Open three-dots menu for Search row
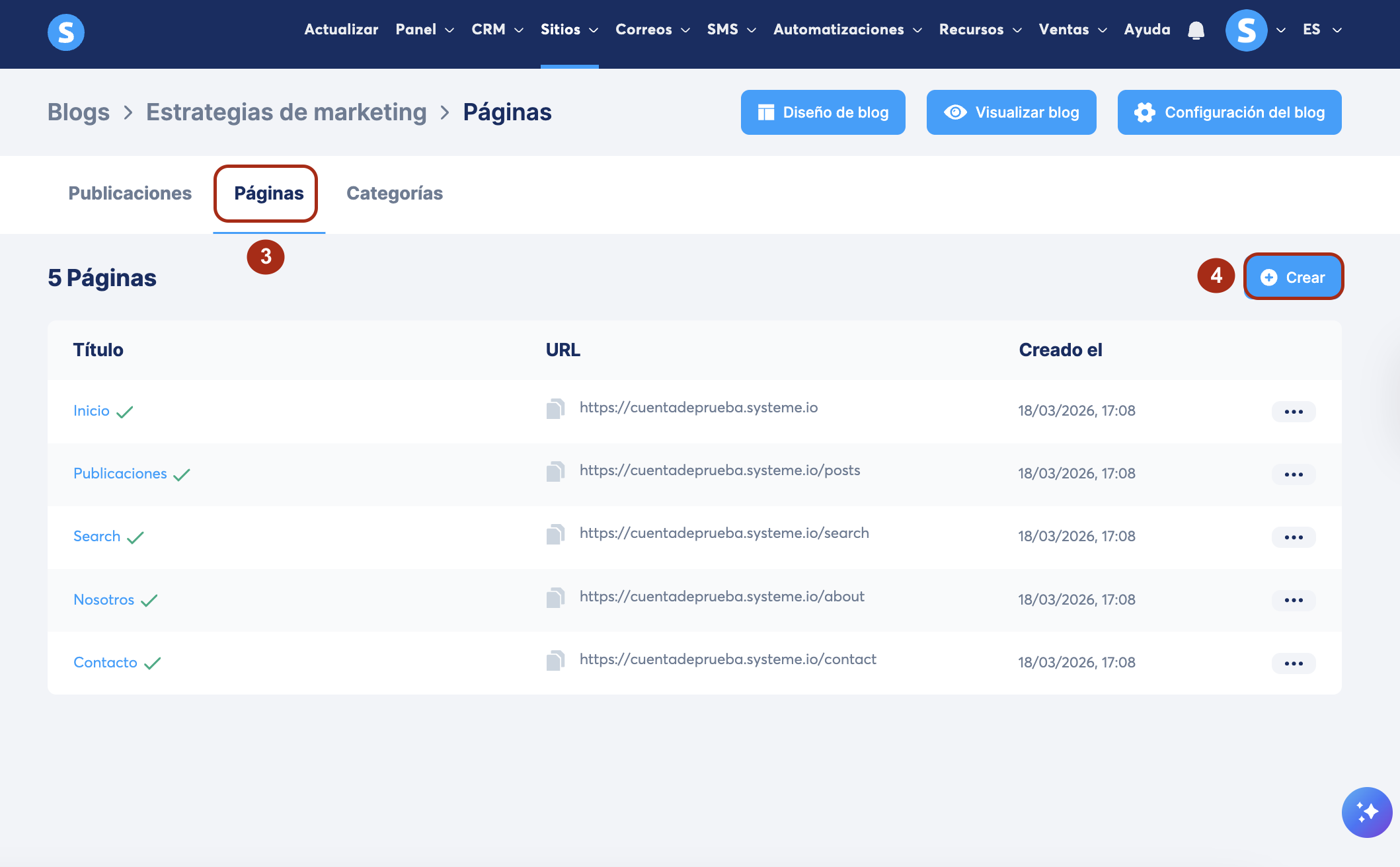1400x867 pixels. point(1293,537)
